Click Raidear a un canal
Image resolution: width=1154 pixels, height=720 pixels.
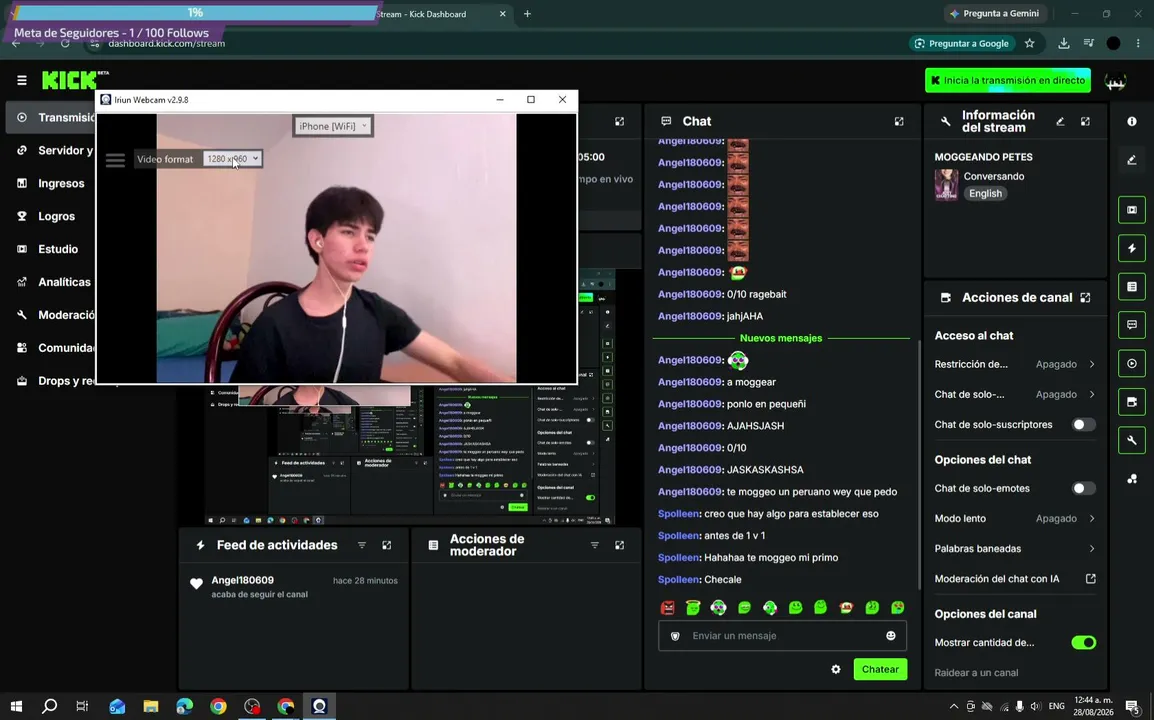tap(976, 673)
